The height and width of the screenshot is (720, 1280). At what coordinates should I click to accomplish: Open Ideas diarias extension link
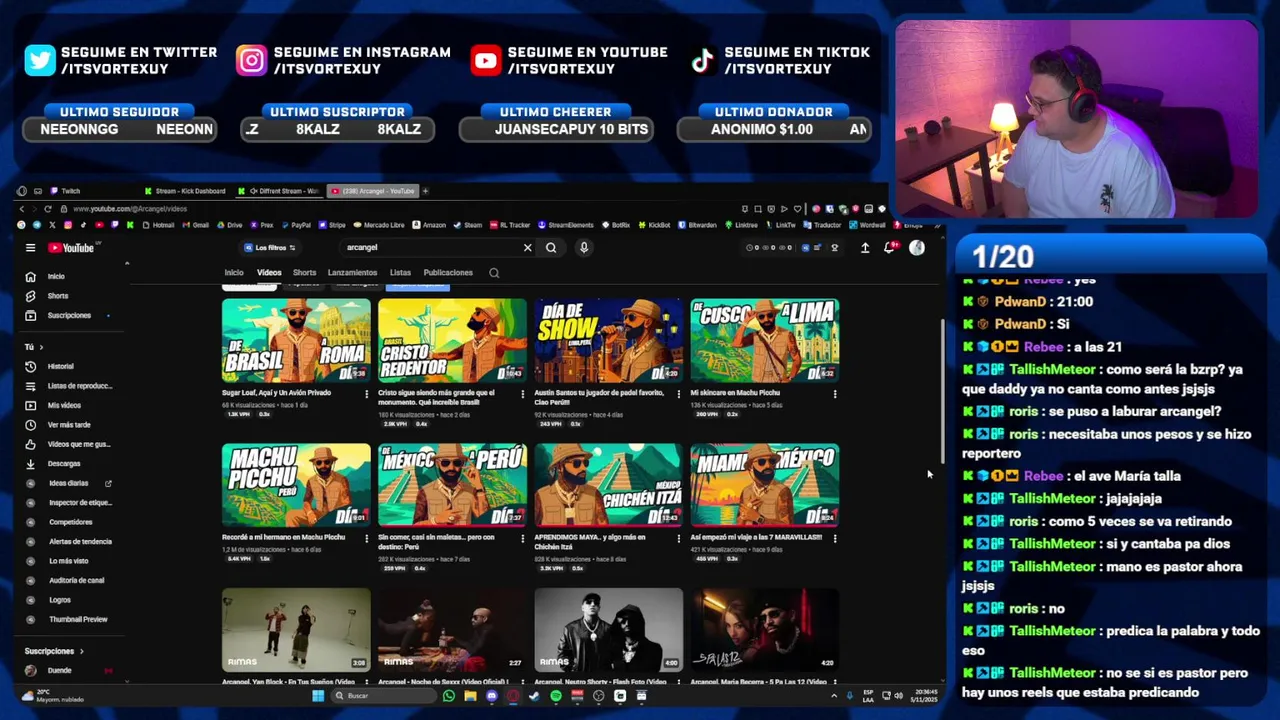(70, 484)
